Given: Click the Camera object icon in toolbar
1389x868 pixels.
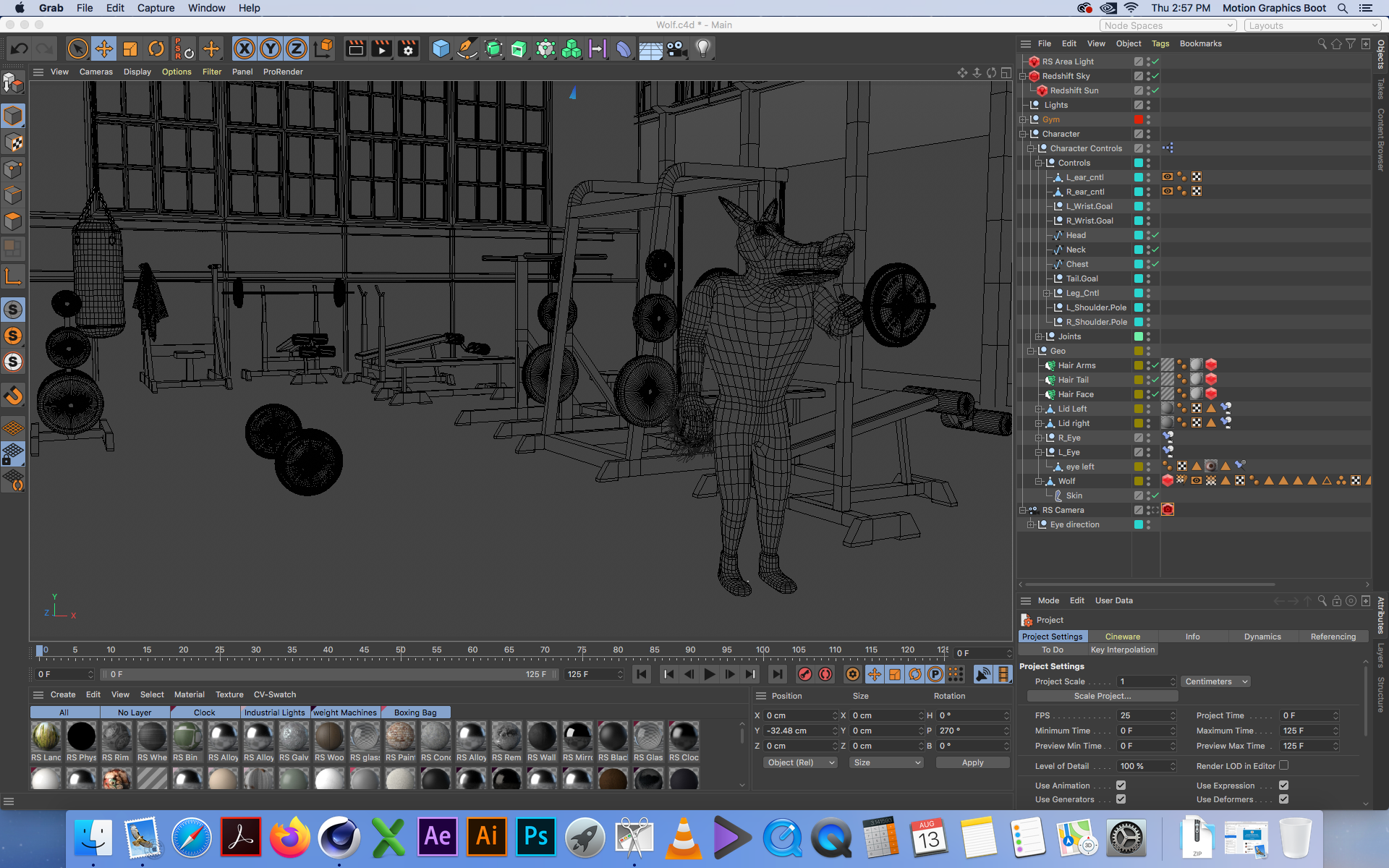Looking at the screenshot, I should (677, 49).
